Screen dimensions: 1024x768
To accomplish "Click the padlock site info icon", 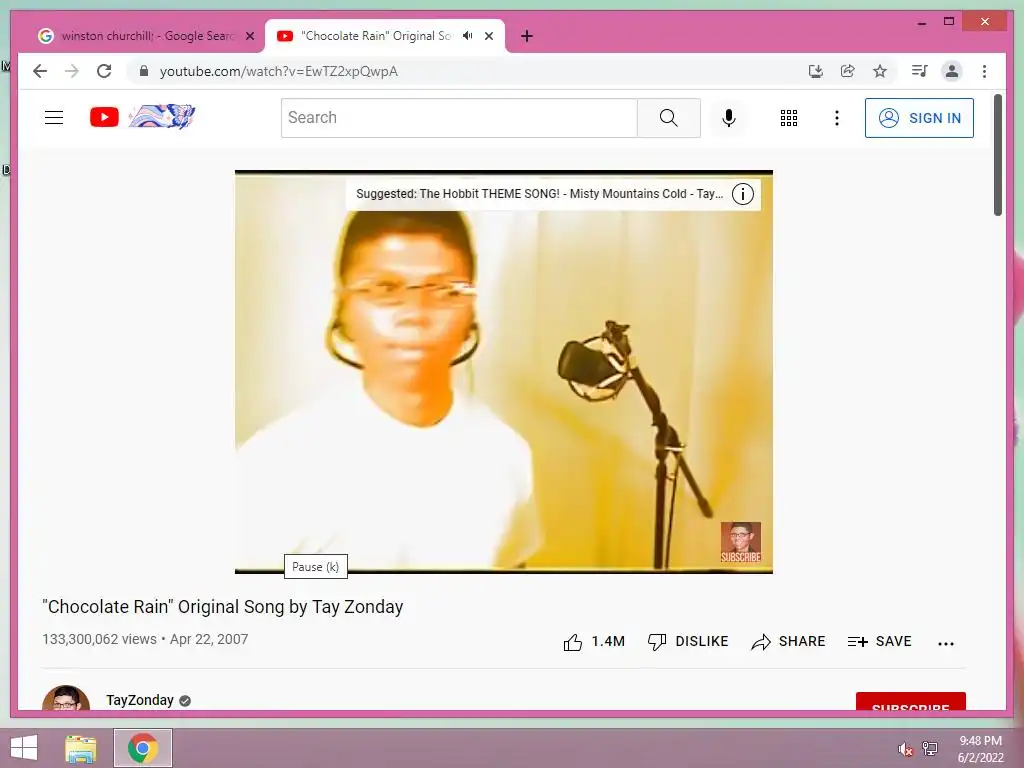I will coord(144,71).
